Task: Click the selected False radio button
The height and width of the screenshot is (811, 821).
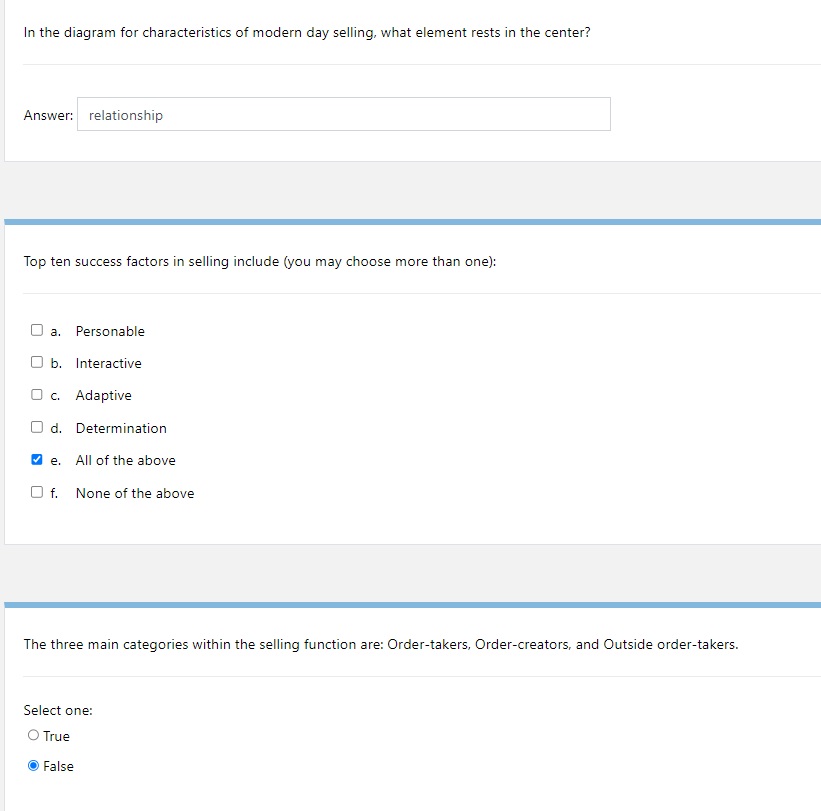Action: (34, 765)
